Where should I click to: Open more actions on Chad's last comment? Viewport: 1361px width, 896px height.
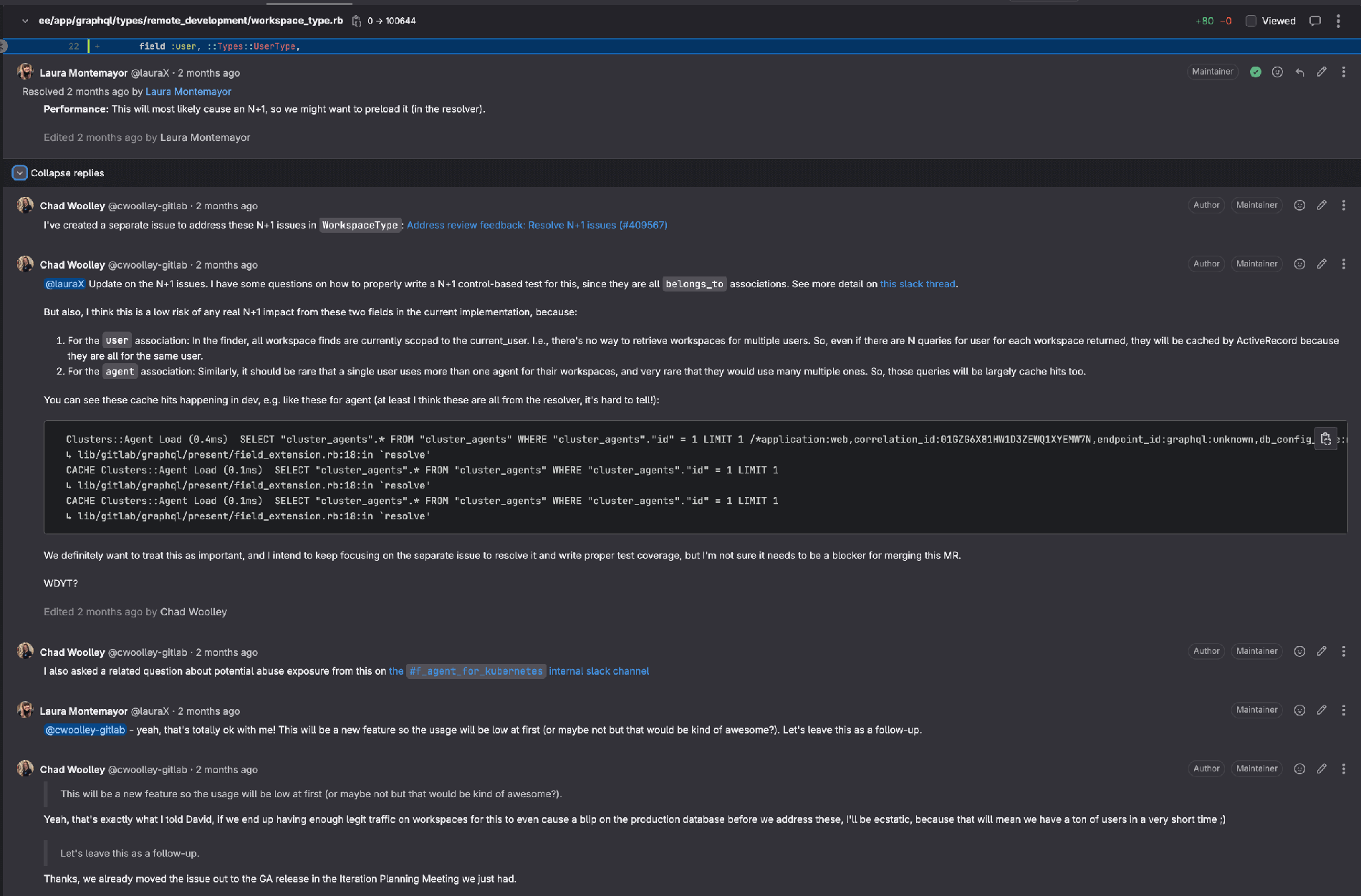[1344, 769]
